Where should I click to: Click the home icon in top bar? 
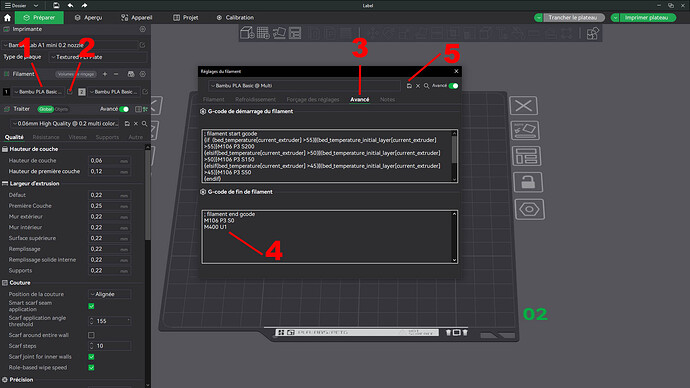coord(7,18)
